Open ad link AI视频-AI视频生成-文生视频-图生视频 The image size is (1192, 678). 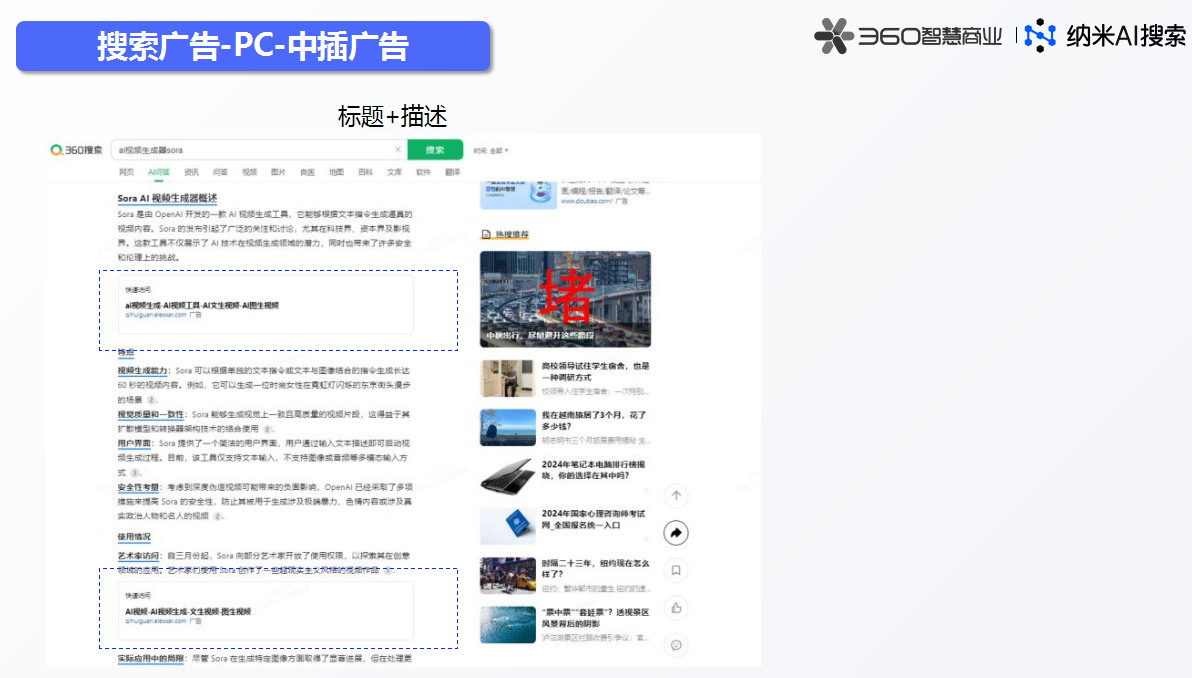tap(188, 611)
